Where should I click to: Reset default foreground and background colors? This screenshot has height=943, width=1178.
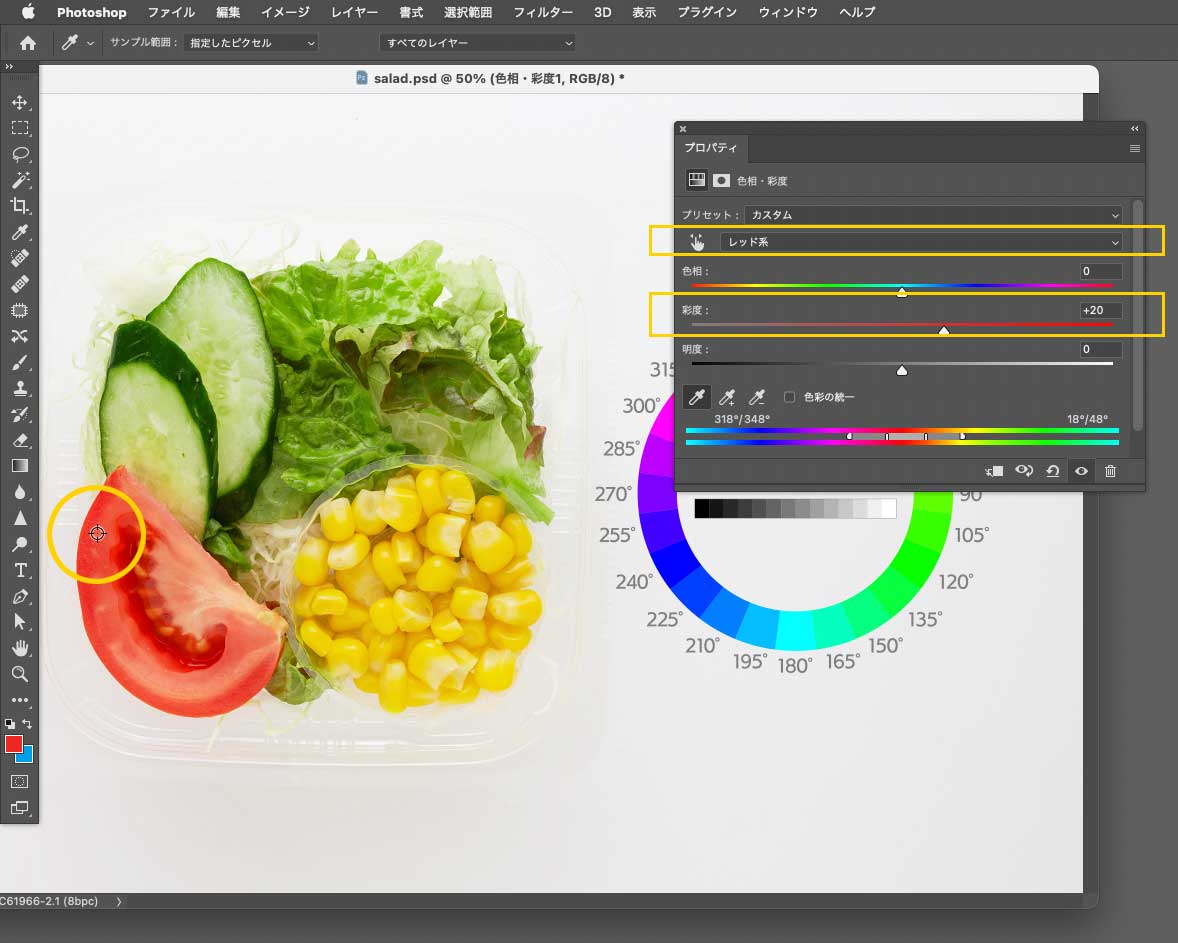point(10,724)
